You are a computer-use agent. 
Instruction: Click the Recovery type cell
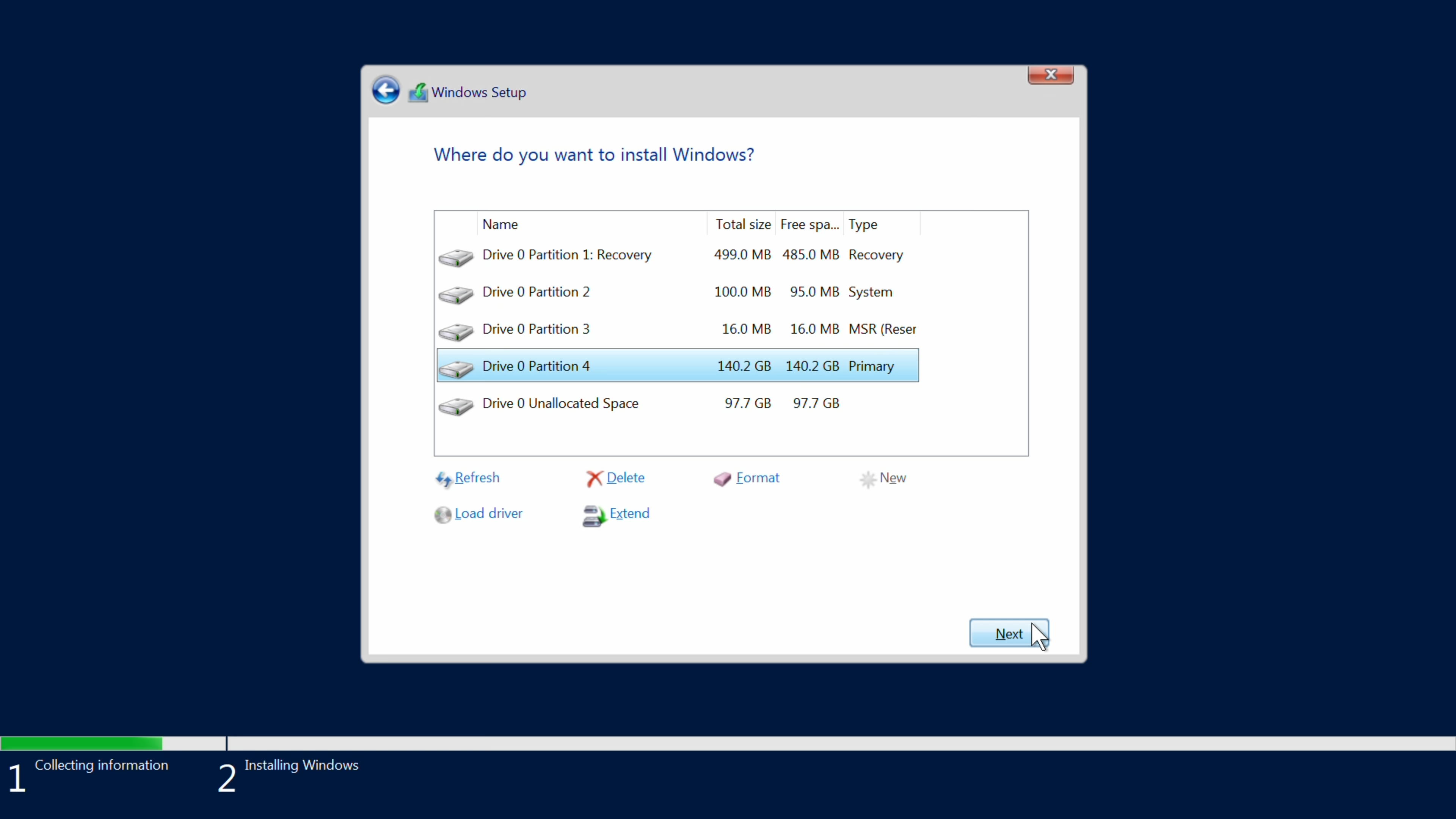[875, 255]
